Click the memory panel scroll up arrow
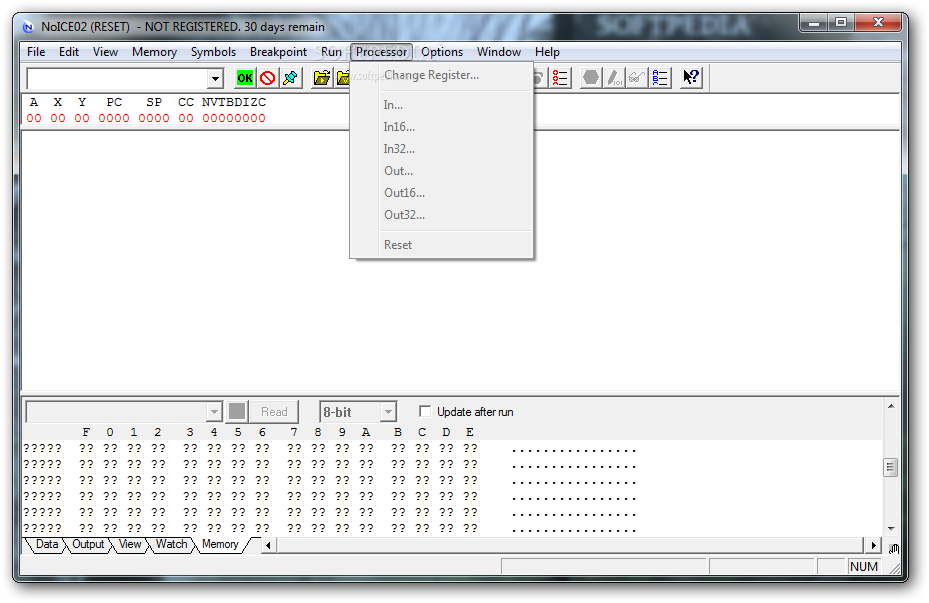929x603 pixels. click(890, 406)
